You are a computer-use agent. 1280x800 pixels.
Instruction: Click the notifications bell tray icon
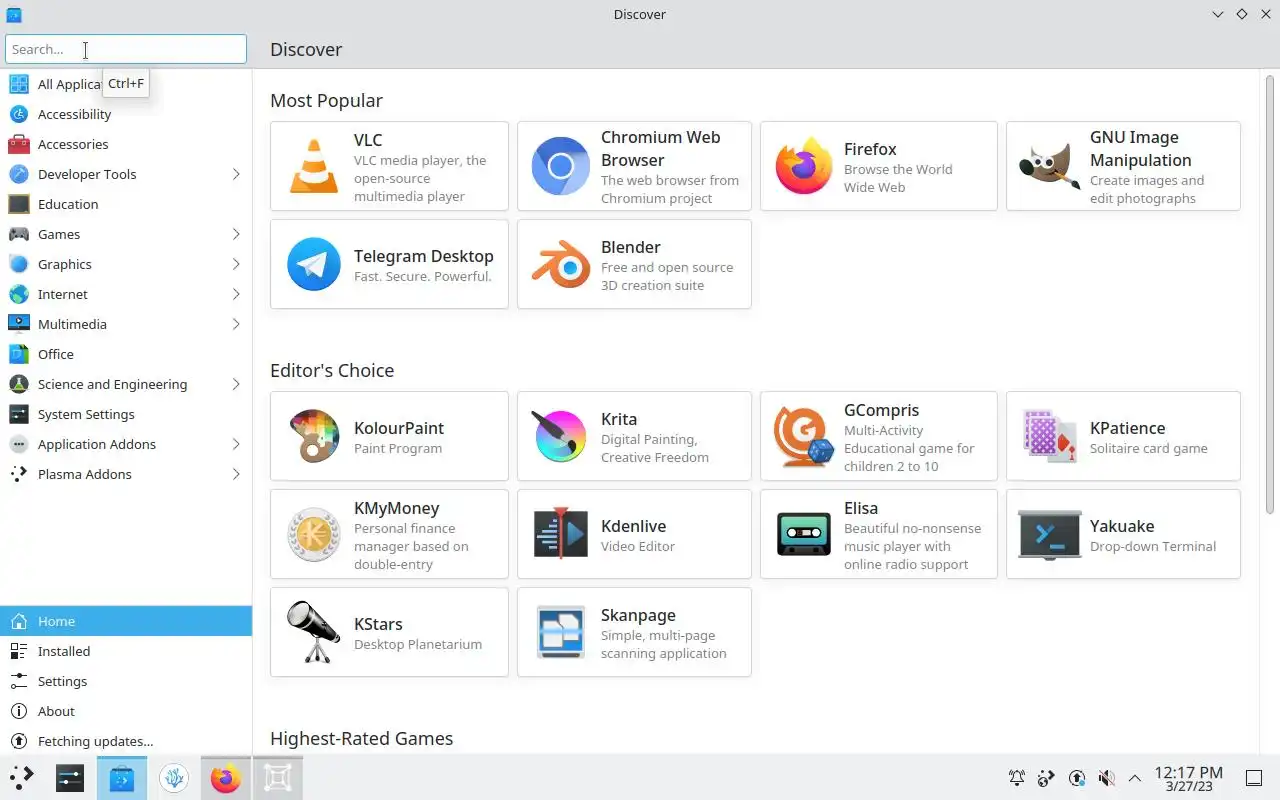(x=1017, y=778)
